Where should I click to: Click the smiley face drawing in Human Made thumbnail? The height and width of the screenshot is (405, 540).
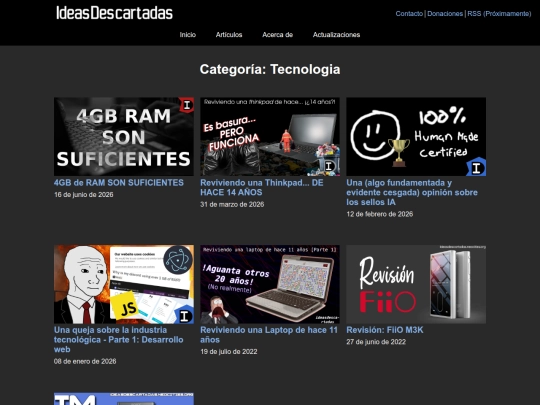(375, 135)
